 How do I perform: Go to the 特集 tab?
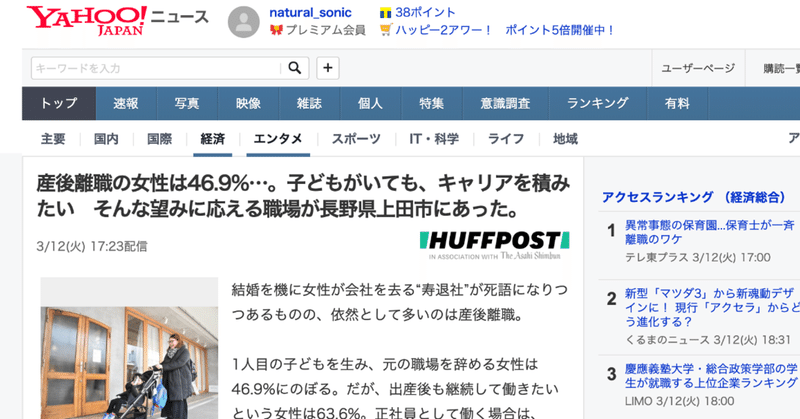click(x=432, y=103)
